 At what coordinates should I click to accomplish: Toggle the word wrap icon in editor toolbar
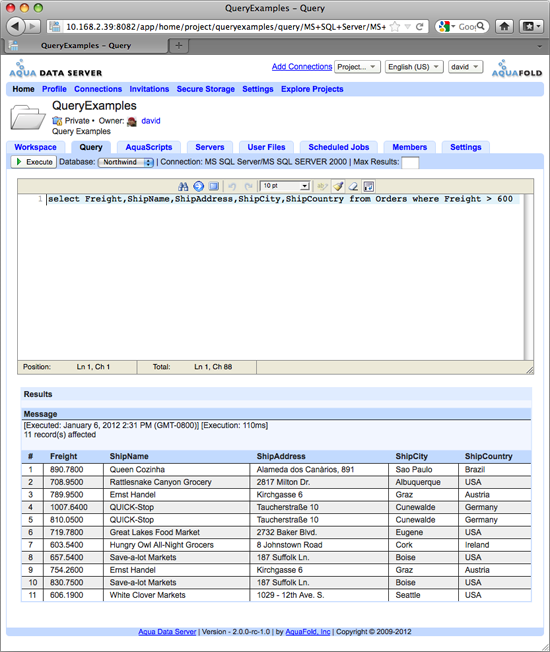tap(368, 186)
